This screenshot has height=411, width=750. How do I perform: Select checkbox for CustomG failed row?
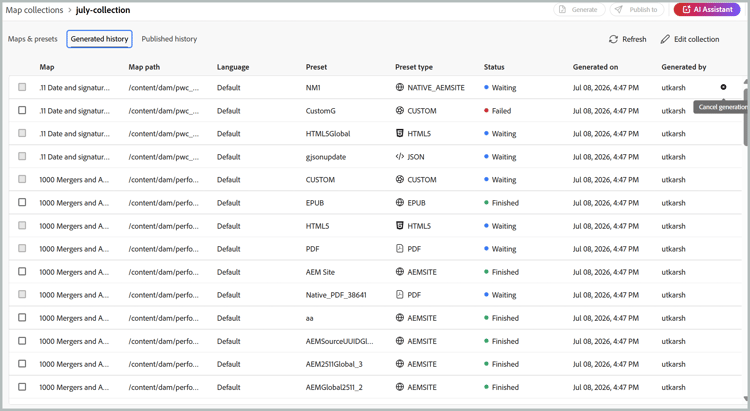click(x=22, y=110)
